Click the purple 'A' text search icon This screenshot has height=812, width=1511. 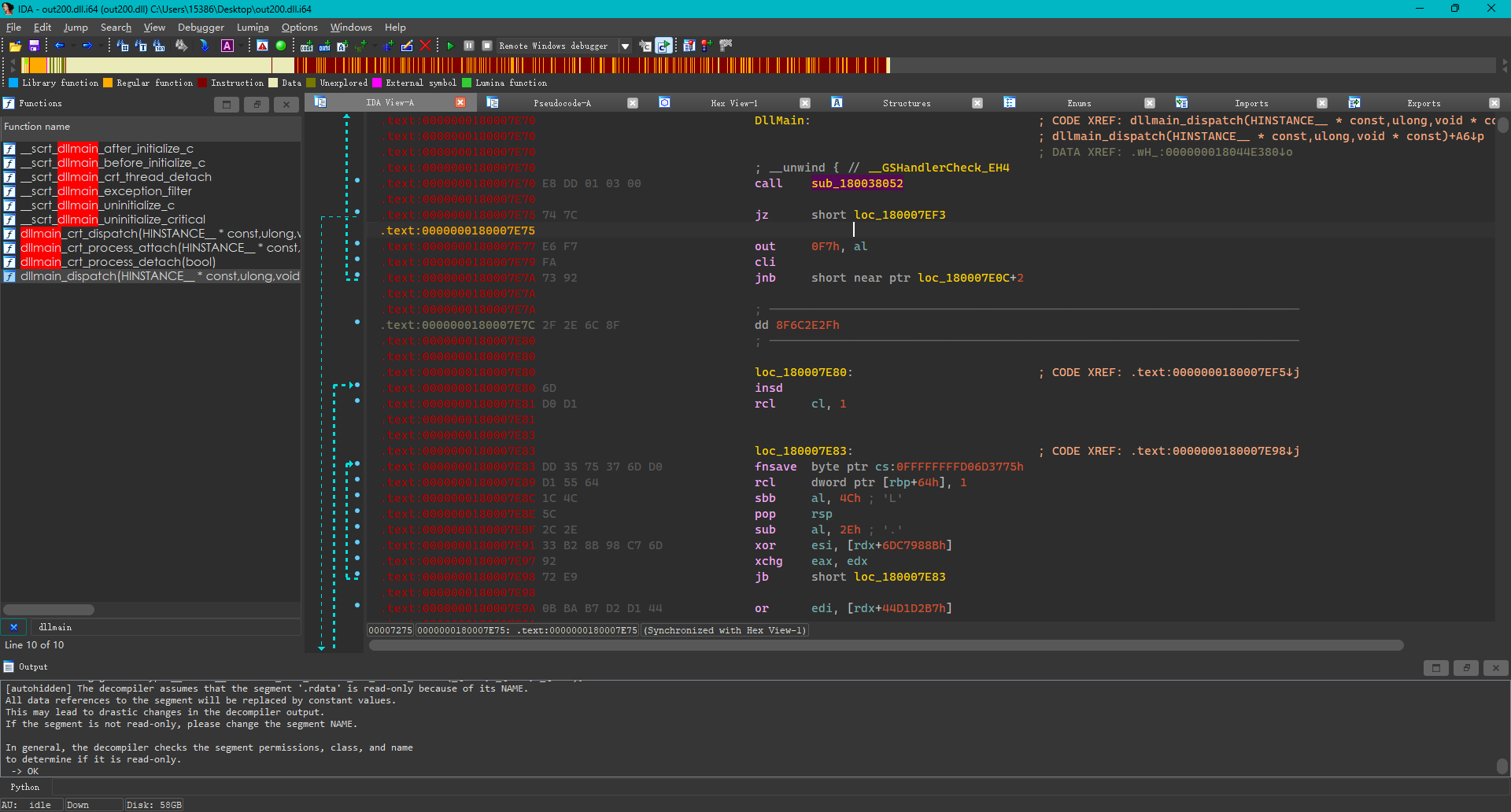(227, 46)
